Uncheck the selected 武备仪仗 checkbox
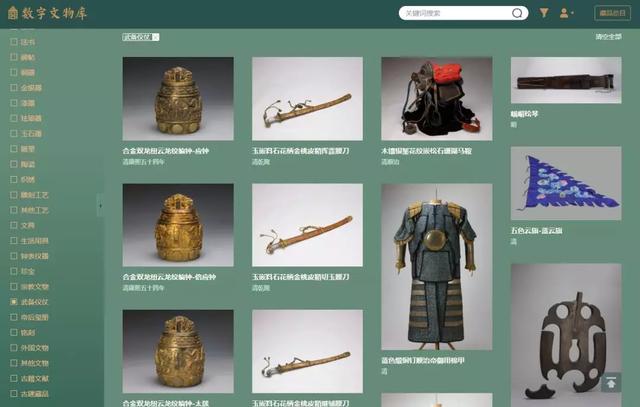The width and height of the screenshot is (640, 407). [14, 302]
